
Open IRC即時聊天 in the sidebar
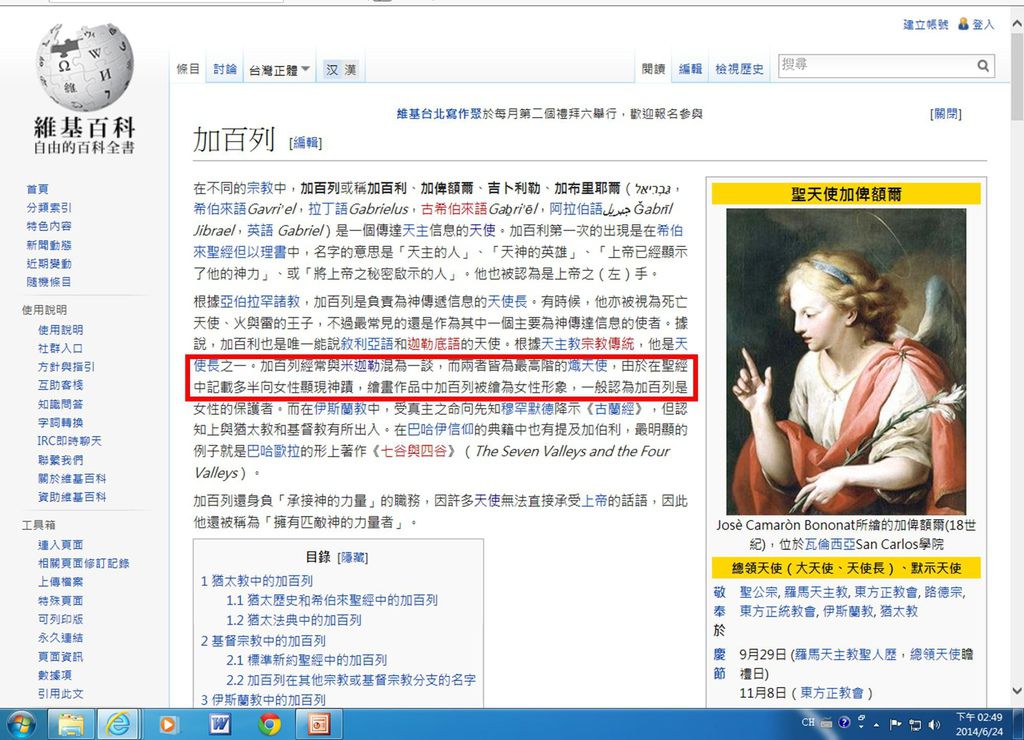70,441
